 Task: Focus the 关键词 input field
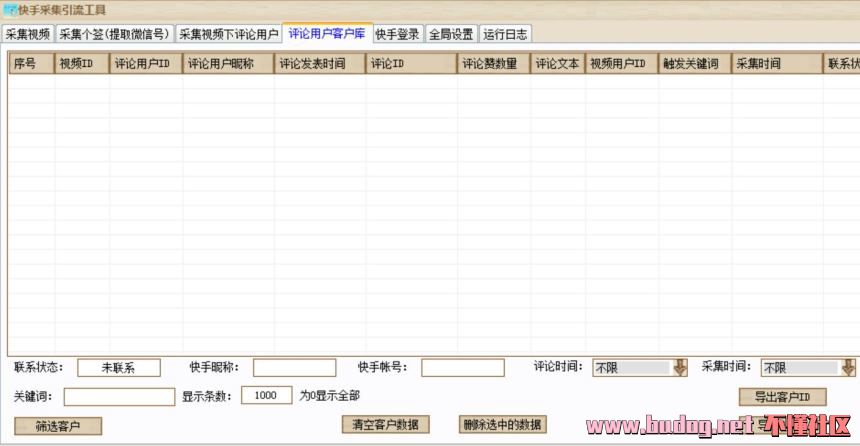click(x=120, y=397)
